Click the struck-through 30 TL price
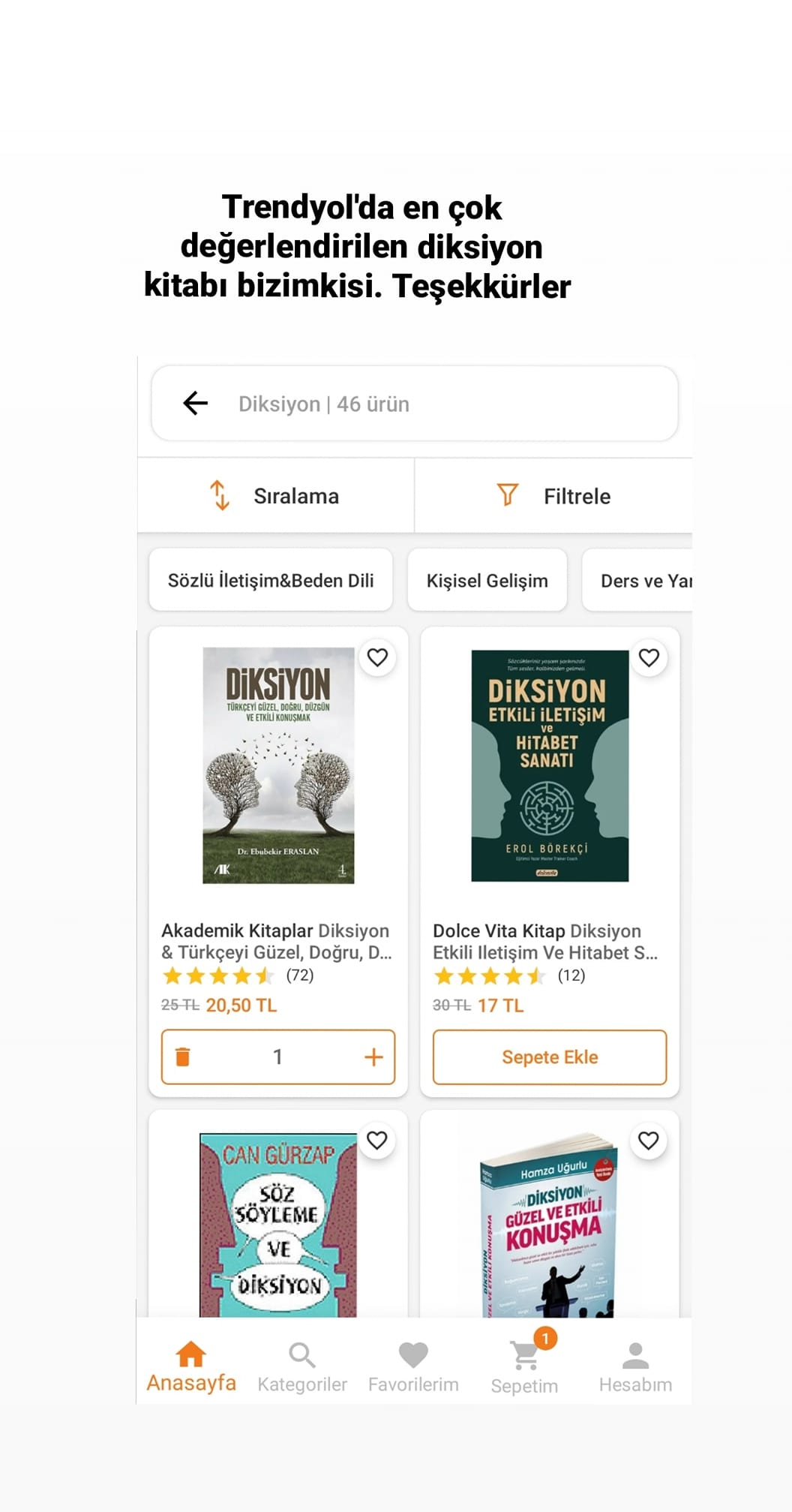Image resolution: width=792 pixels, height=1512 pixels. pos(451,1005)
